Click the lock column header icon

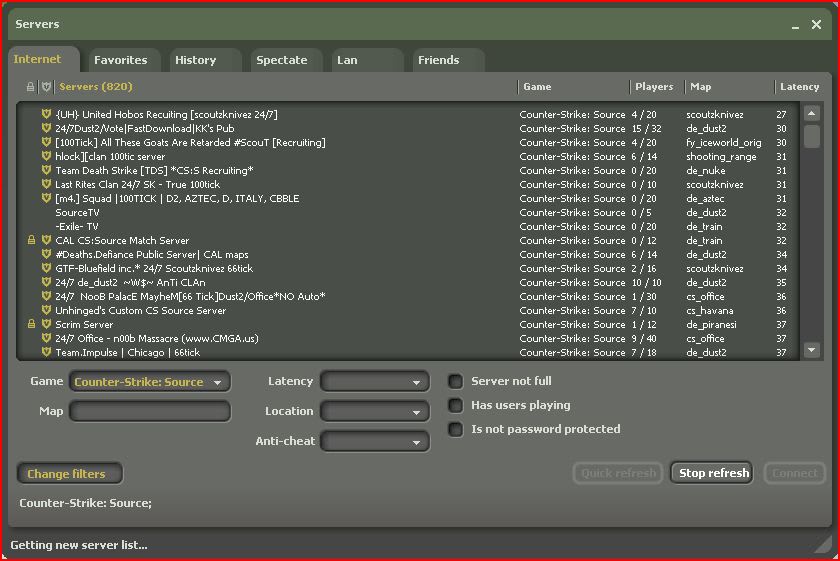[31, 87]
